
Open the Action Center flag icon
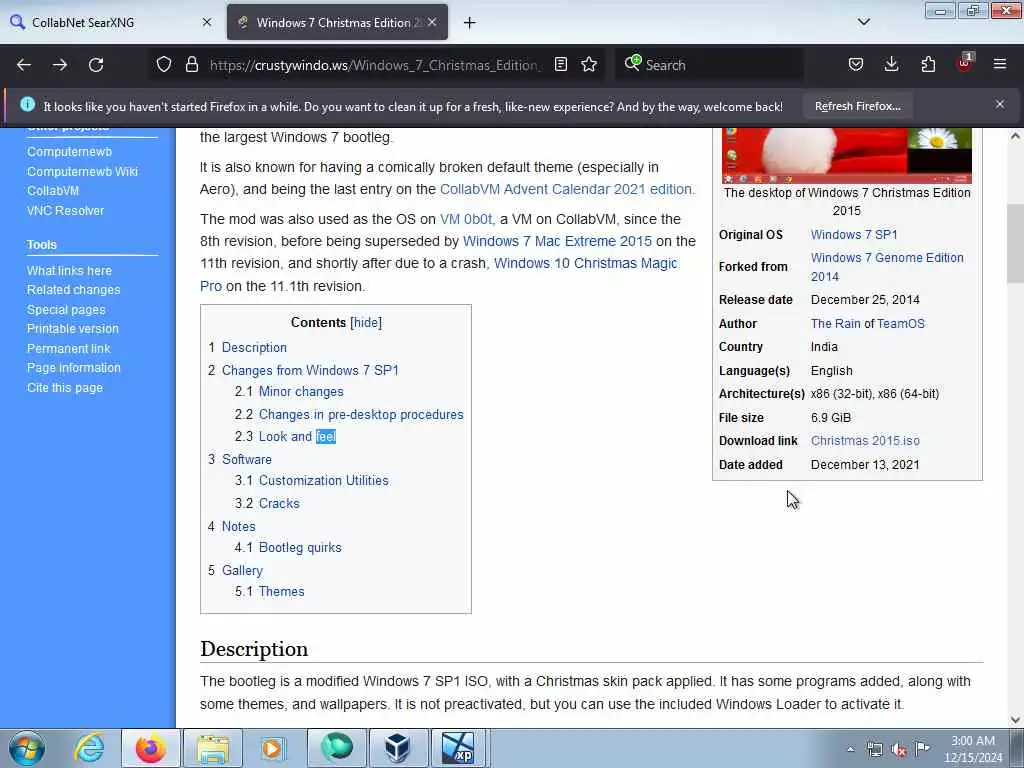pyautogui.click(x=922, y=749)
